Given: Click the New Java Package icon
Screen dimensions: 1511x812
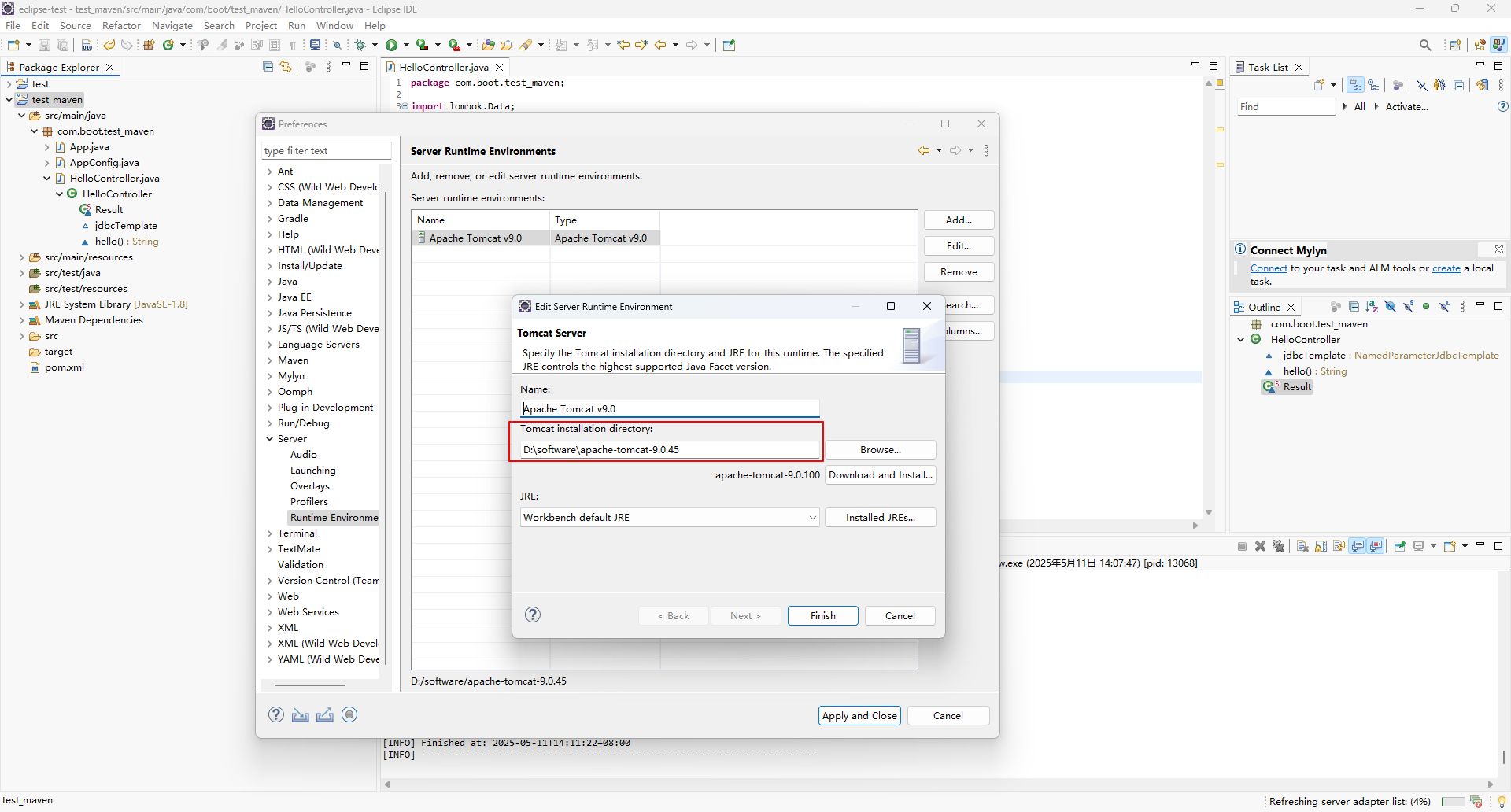Looking at the screenshot, I should point(149,45).
